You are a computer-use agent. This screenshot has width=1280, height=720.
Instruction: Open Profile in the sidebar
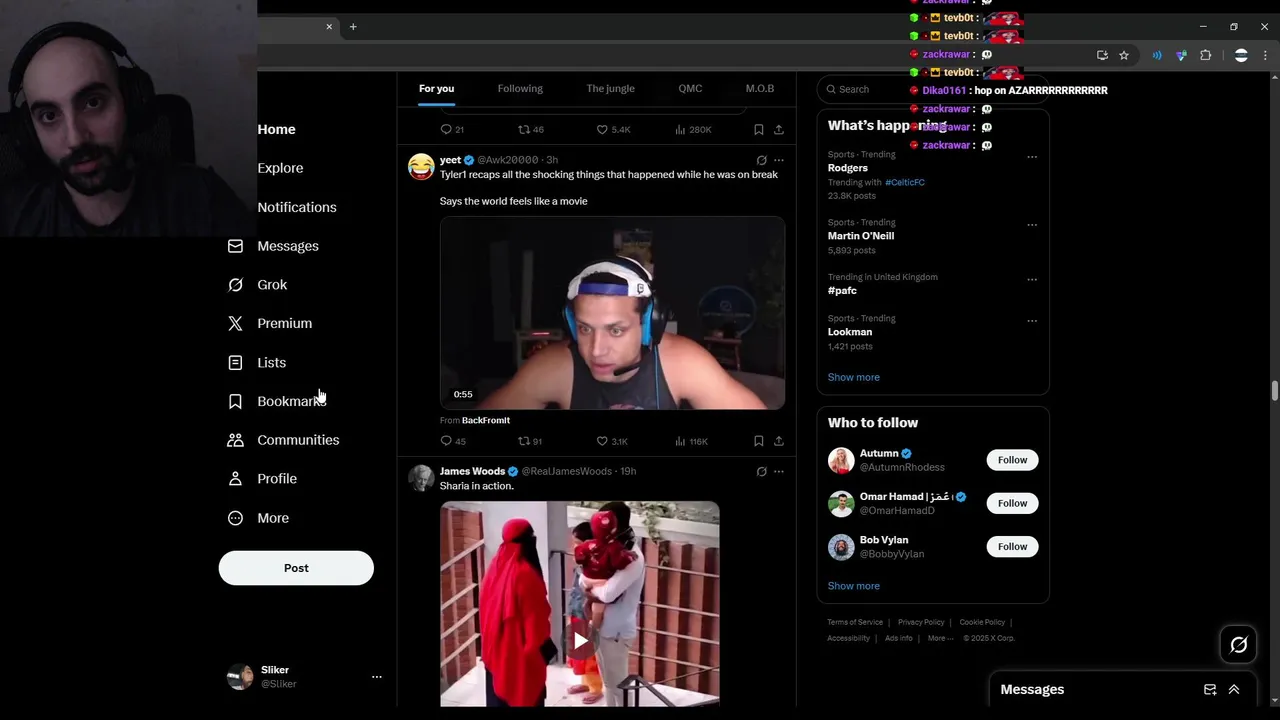[262, 479]
